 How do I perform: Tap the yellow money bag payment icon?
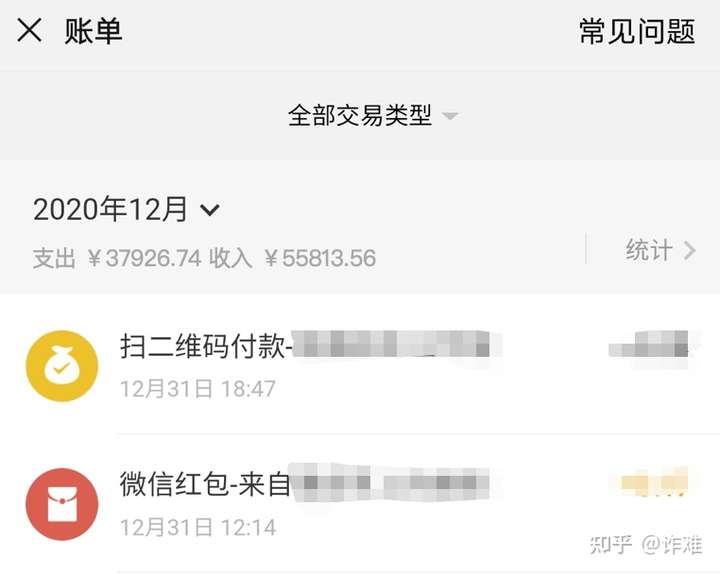tap(62, 366)
